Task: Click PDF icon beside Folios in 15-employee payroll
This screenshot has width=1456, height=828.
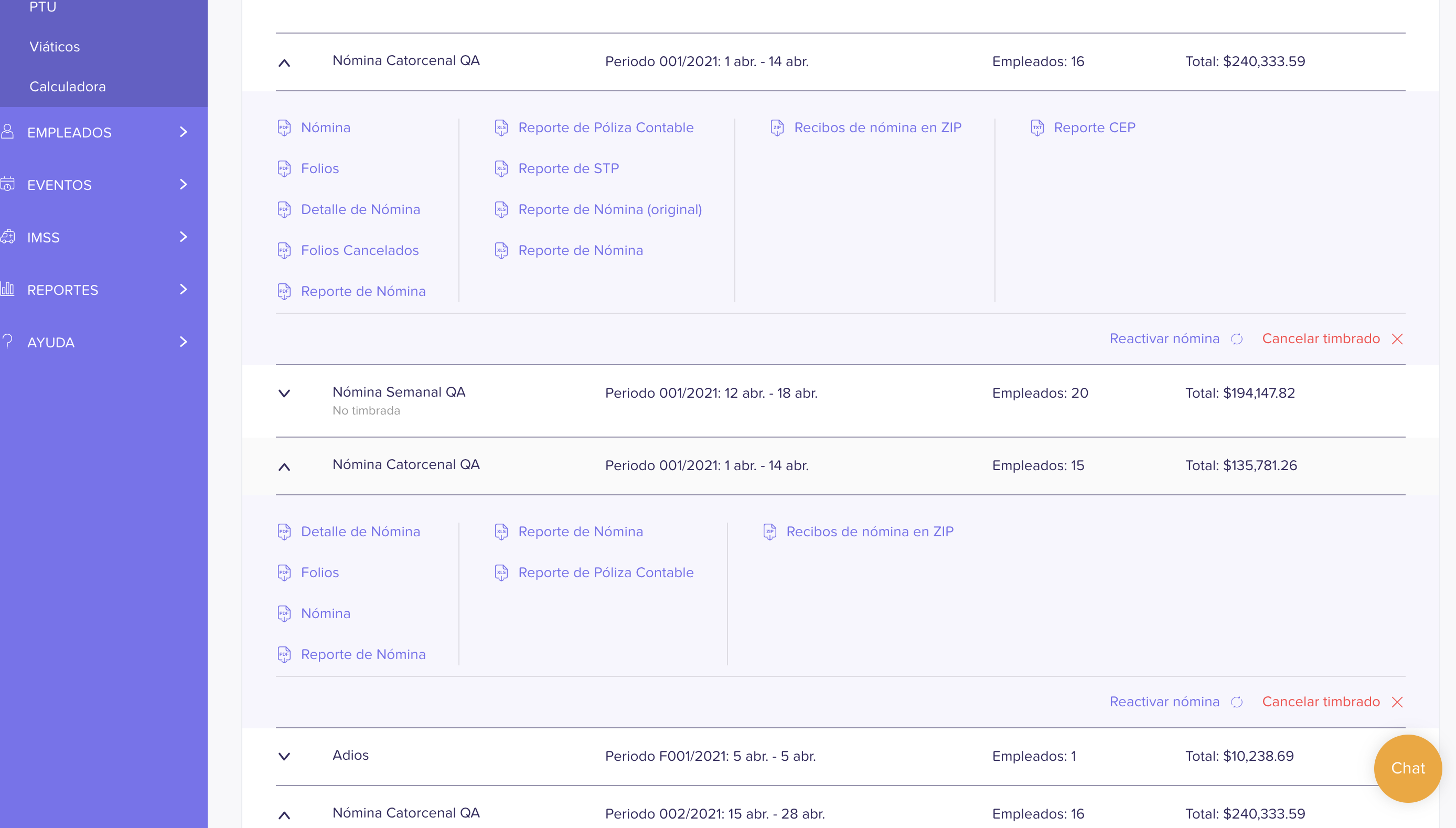Action: coord(284,572)
